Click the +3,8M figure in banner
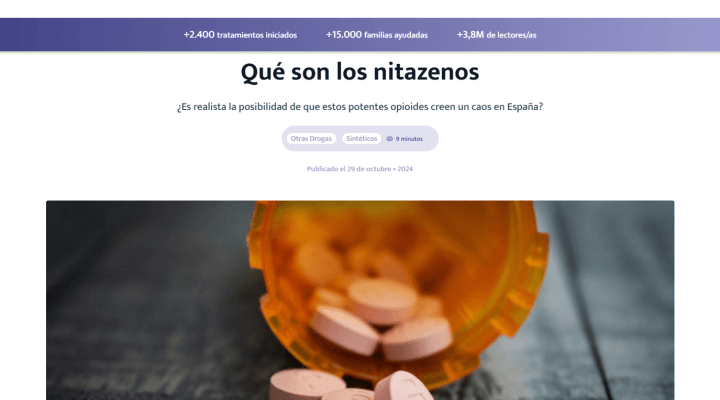 470,34
